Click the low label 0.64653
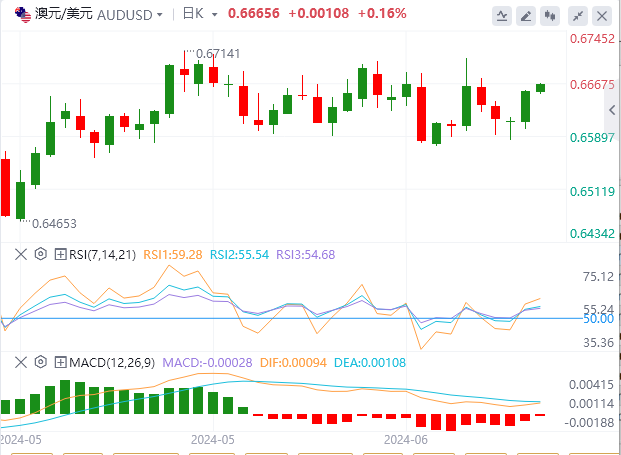621x455 pixels. 54,224
